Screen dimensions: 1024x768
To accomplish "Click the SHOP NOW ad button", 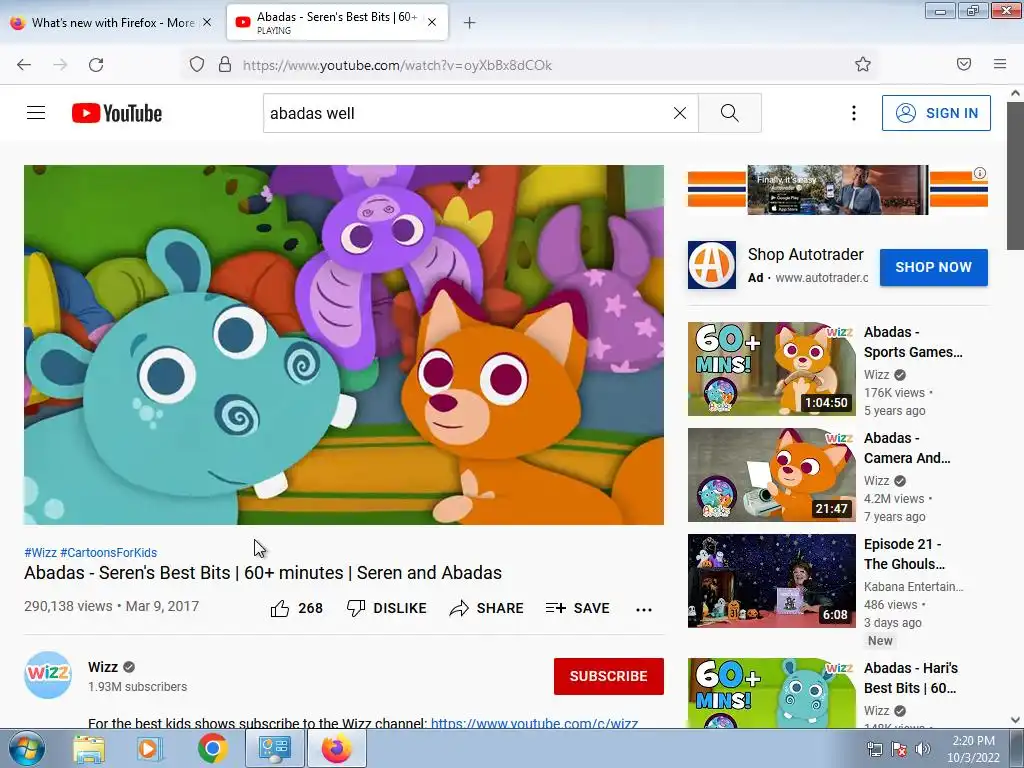I will 933,267.
